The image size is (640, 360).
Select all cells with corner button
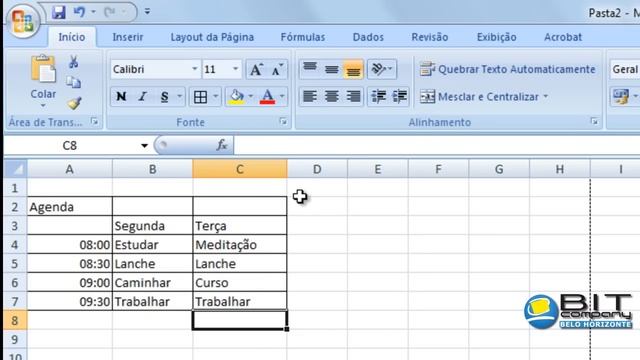(x=16, y=169)
